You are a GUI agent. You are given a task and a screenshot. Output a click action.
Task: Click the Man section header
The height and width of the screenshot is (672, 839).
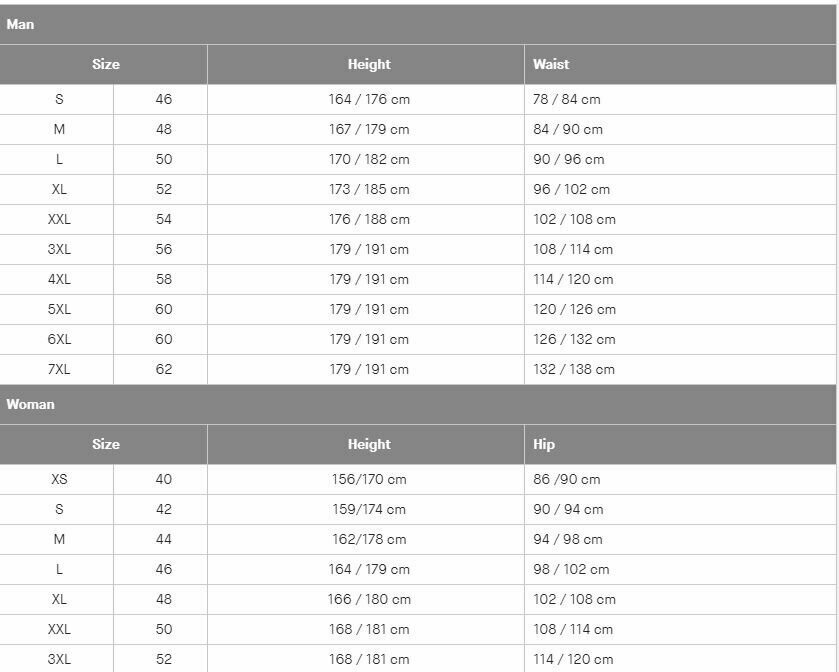point(418,25)
